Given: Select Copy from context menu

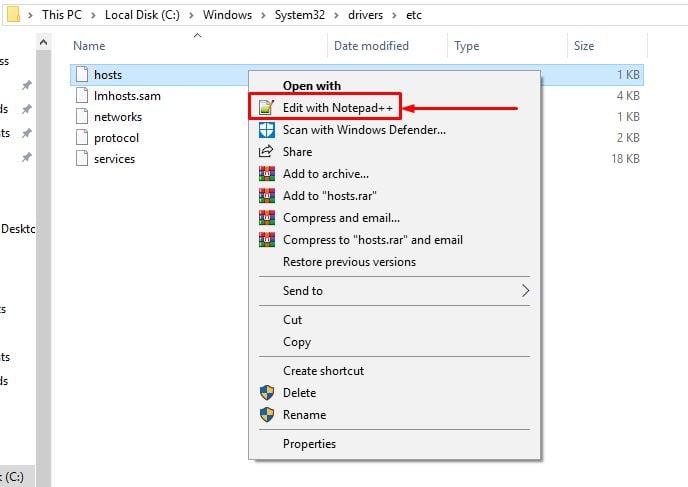Looking at the screenshot, I should click(394, 342).
